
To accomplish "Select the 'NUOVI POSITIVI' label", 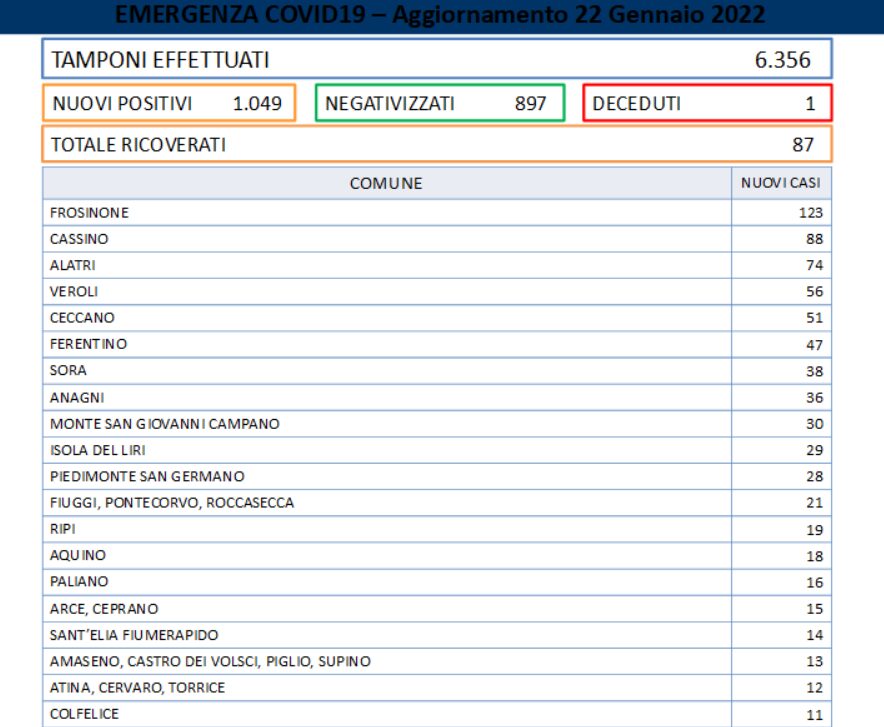I will coord(122,104).
